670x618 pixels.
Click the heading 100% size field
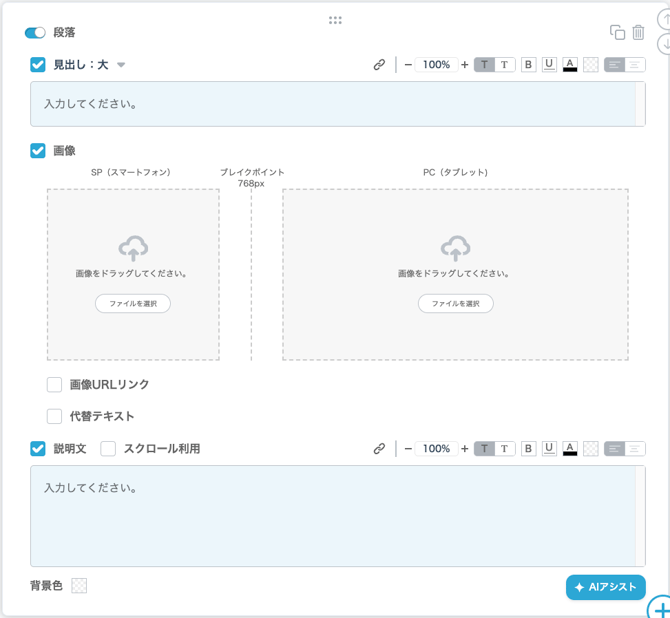coord(436,65)
